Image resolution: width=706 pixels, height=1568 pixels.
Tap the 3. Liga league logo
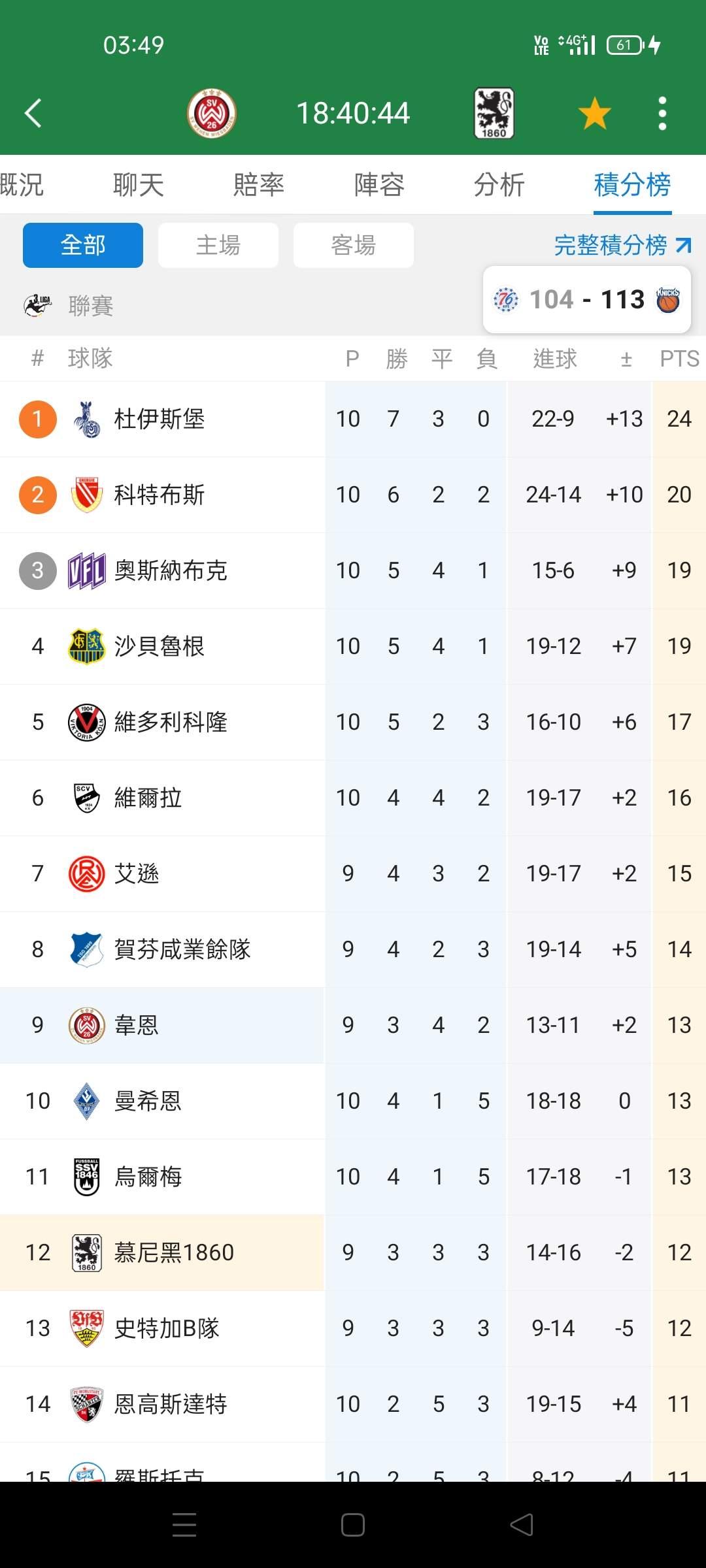37,305
